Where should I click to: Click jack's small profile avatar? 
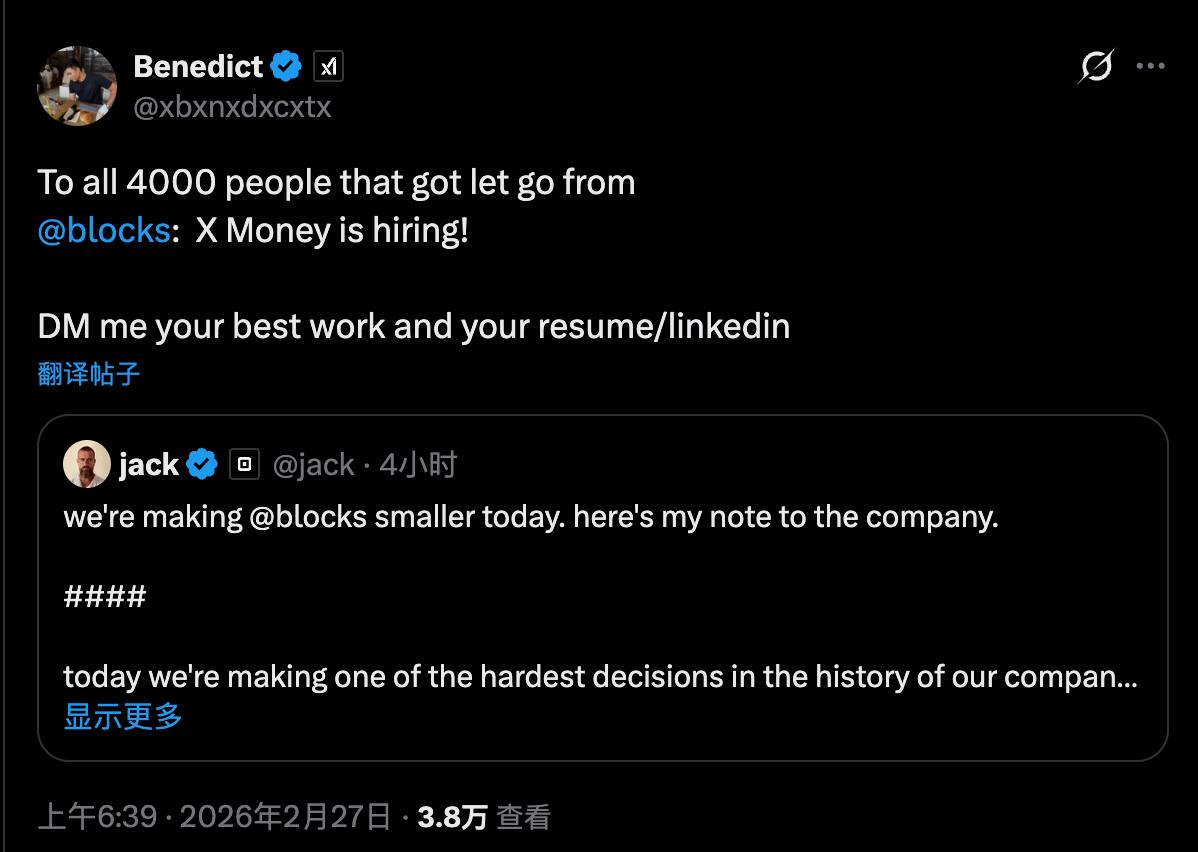(87, 464)
